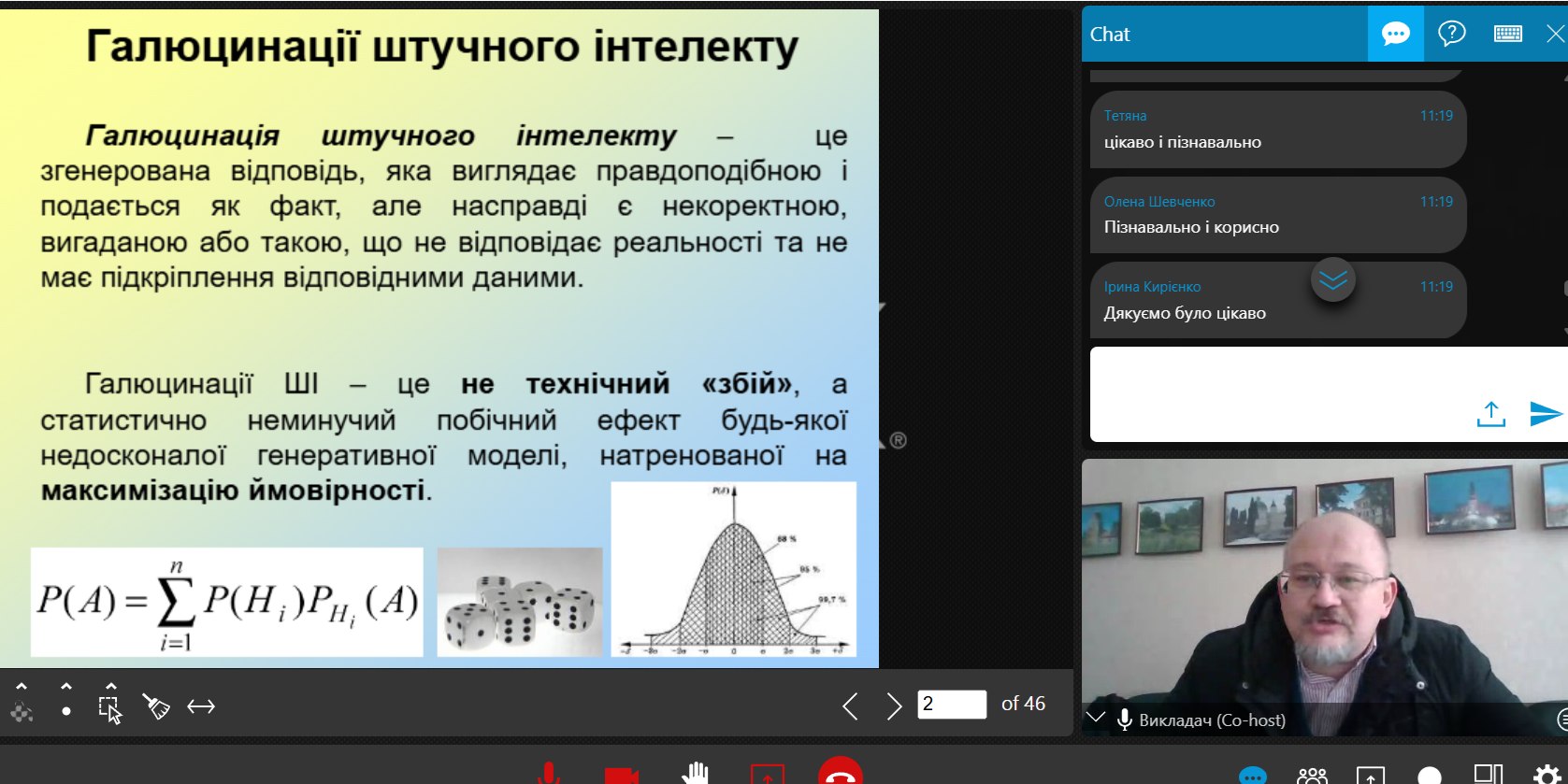Expand the dot pen size options
The height and width of the screenshot is (784, 1568).
pyautogui.click(x=65, y=687)
